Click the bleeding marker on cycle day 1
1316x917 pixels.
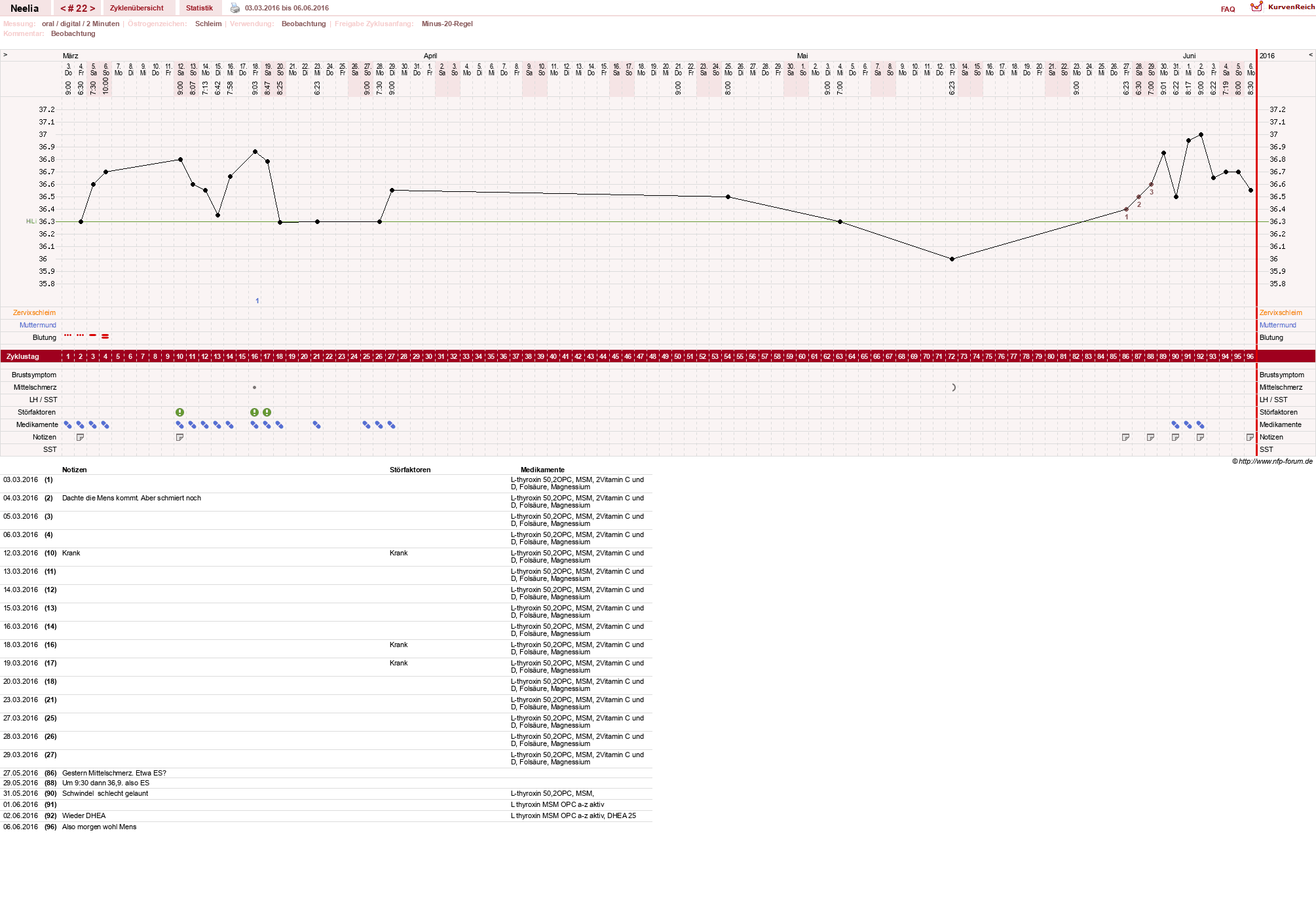(68, 335)
